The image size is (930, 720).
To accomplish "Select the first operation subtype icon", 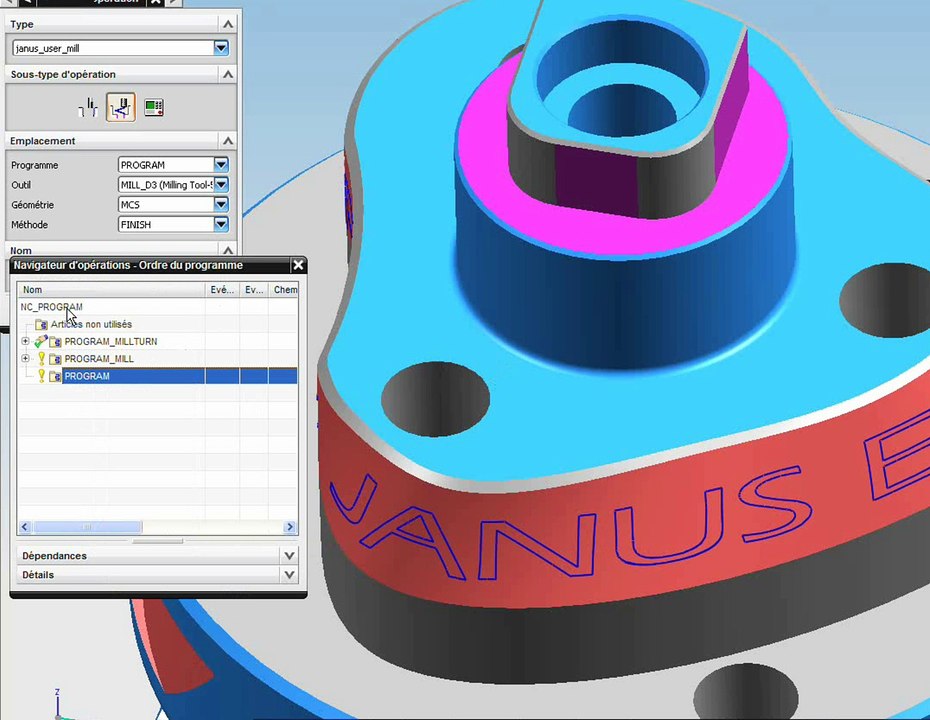I will [88, 107].
